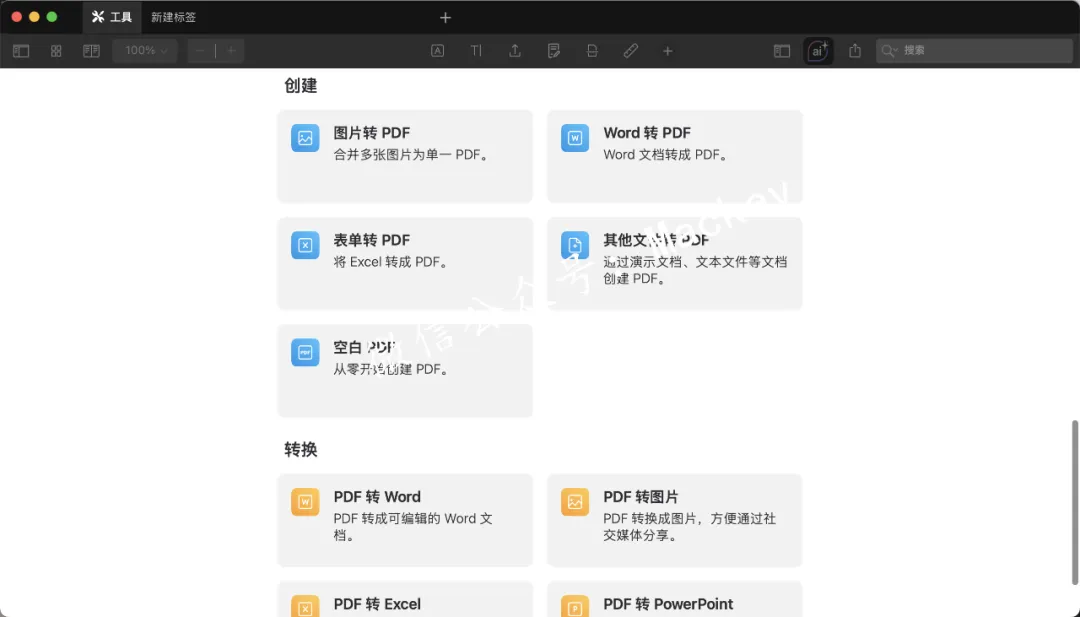This screenshot has height=617, width=1080.
Task: Switch to two-page reading view icon
Action: 91,51
